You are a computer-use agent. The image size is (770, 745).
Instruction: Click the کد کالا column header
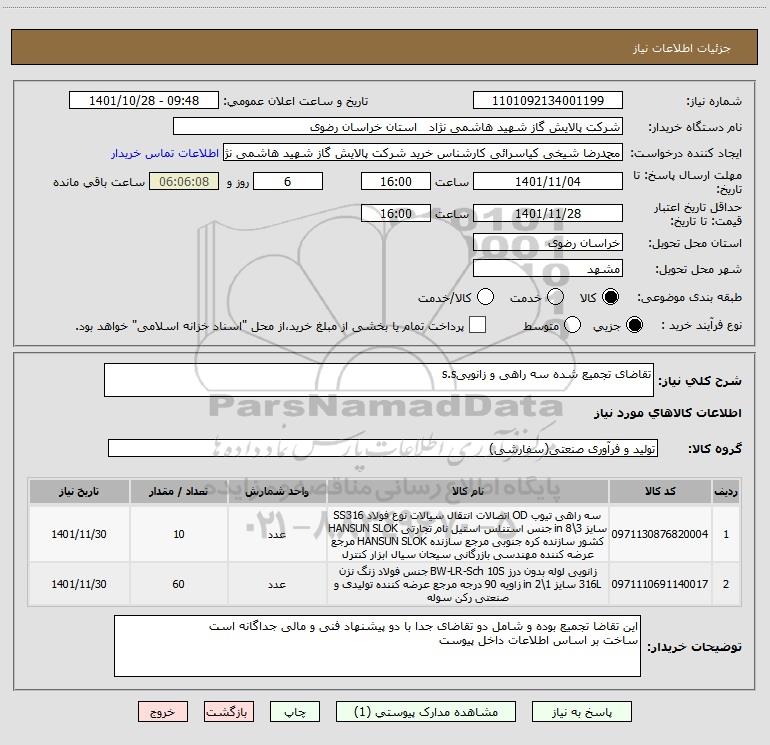(x=660, y=491)
